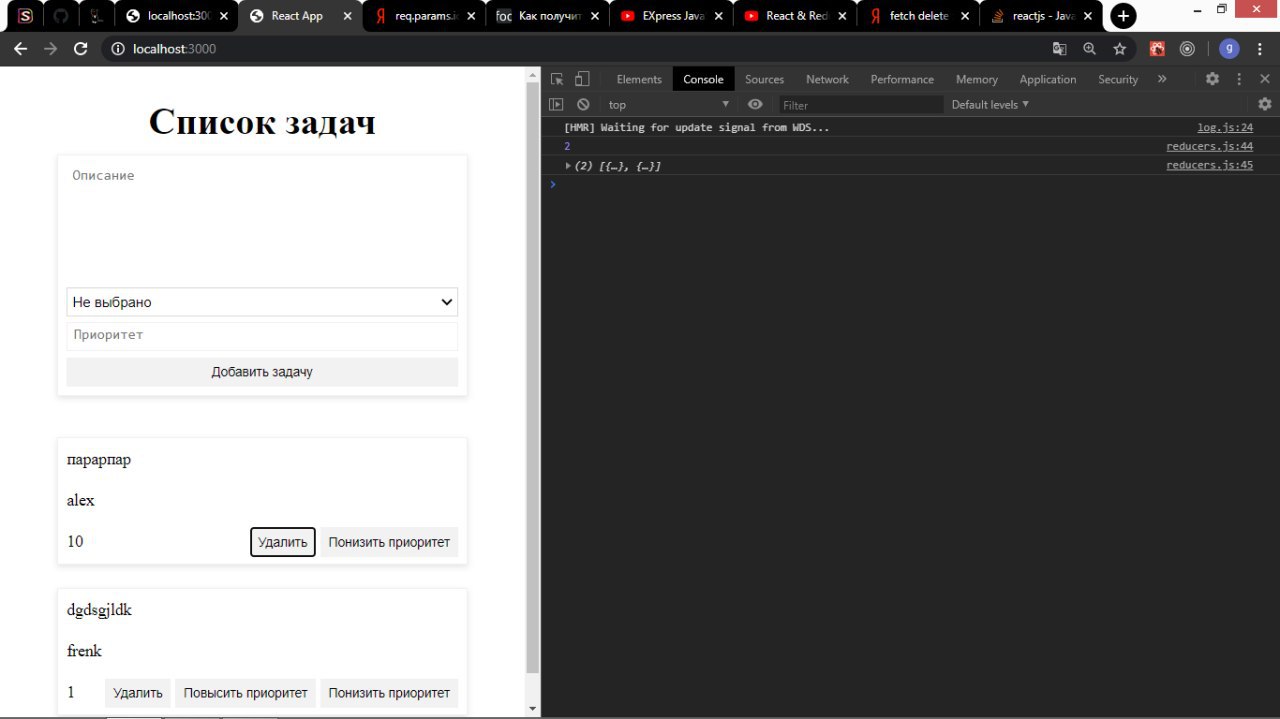Activate the inspect element picker
Viewport: 1280px width, 719px height.
click(x=557, y=79)
